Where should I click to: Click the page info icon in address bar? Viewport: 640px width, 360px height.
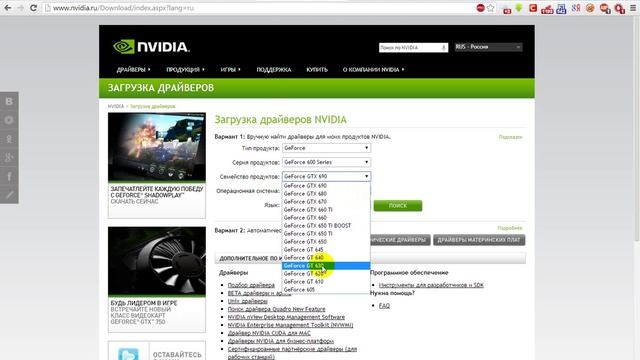pyautogui.click(x=48, y=8)
